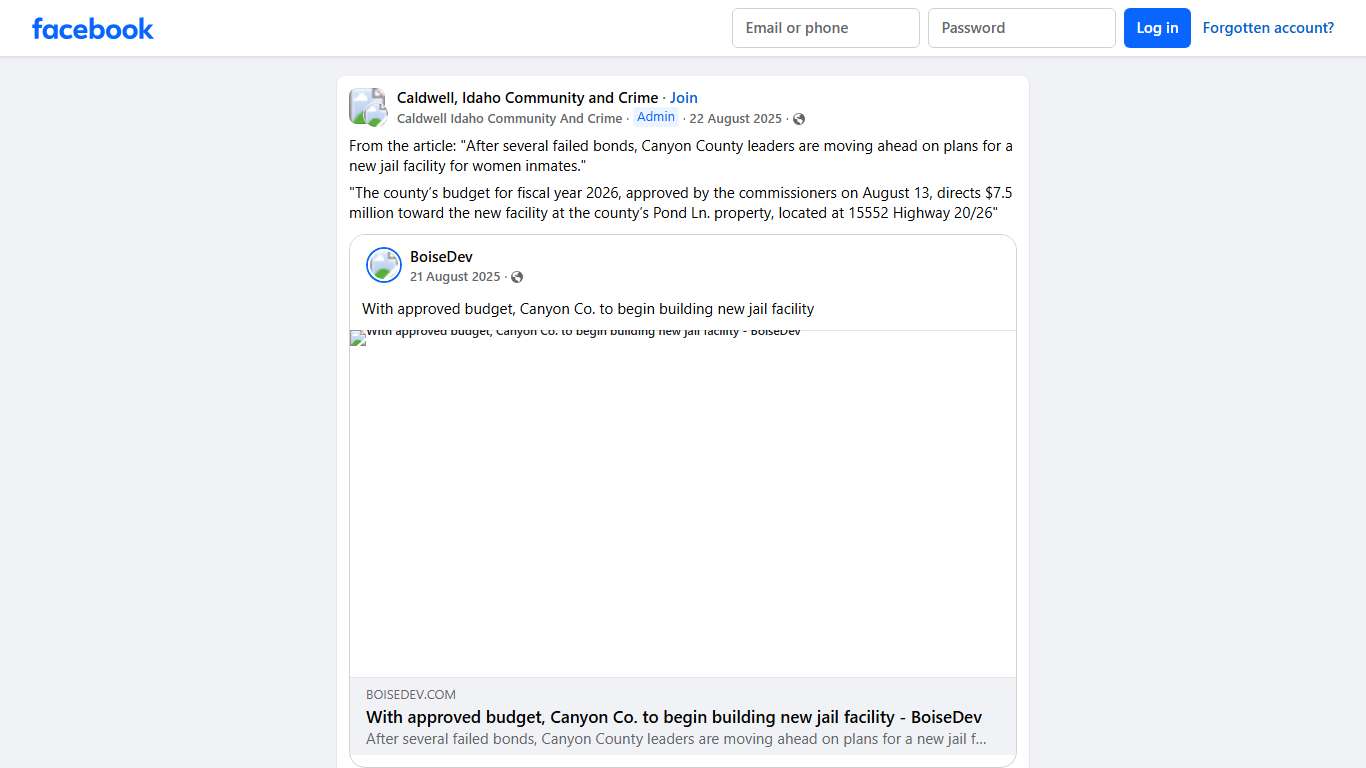This screenshot has height=768, width=1366.
Task: Click the 21 August 2025 timestamp
Action: [455, 277]
